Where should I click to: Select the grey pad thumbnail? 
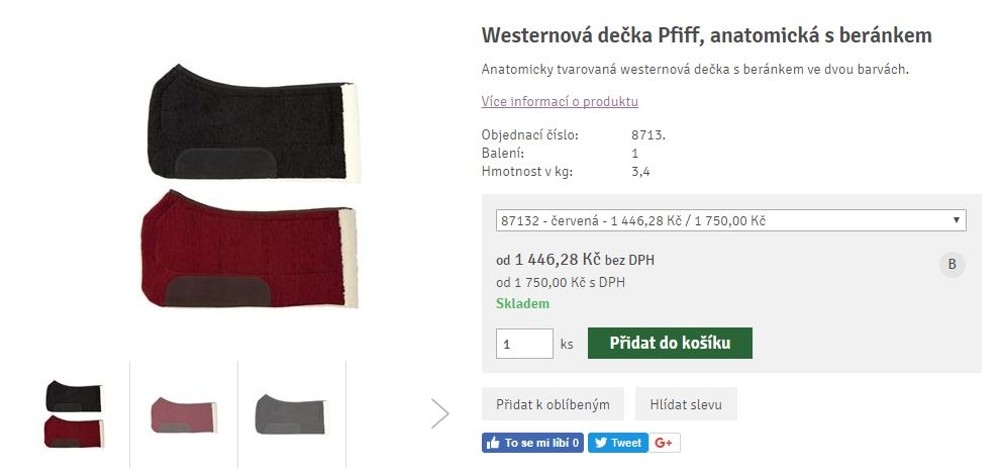290,414
